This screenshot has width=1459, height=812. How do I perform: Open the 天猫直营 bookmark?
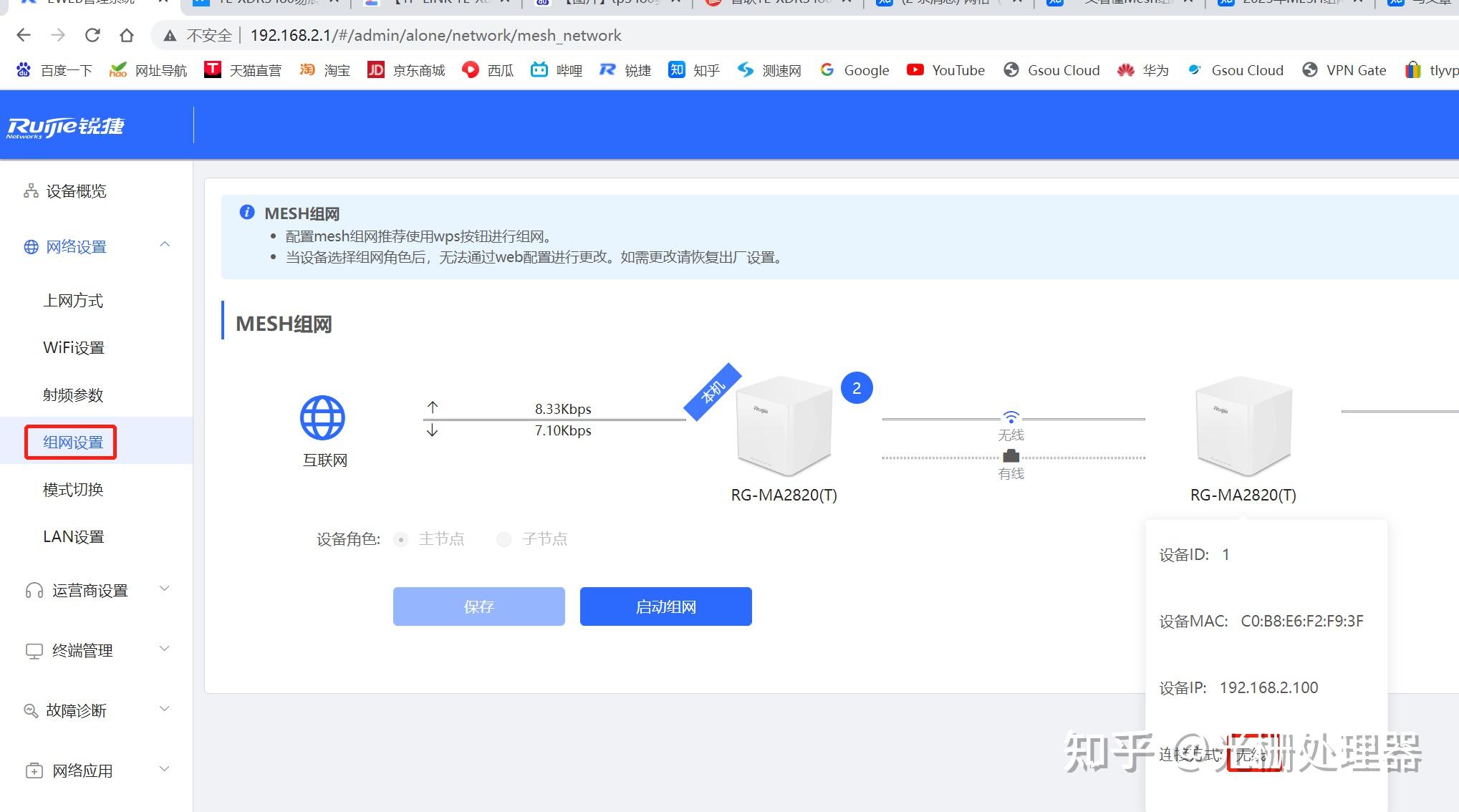(243, 70)
